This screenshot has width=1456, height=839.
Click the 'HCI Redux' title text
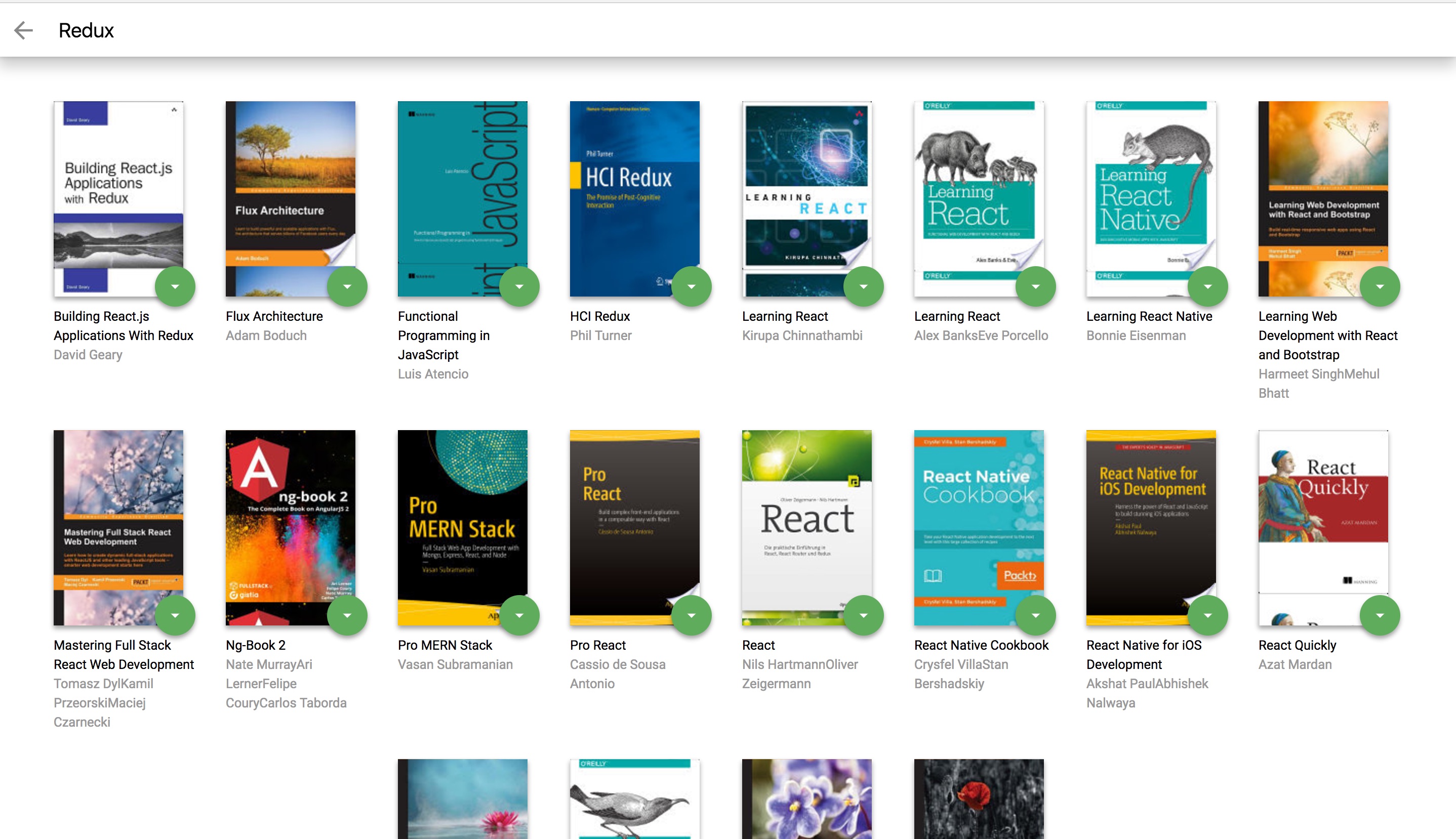(600, 316)
